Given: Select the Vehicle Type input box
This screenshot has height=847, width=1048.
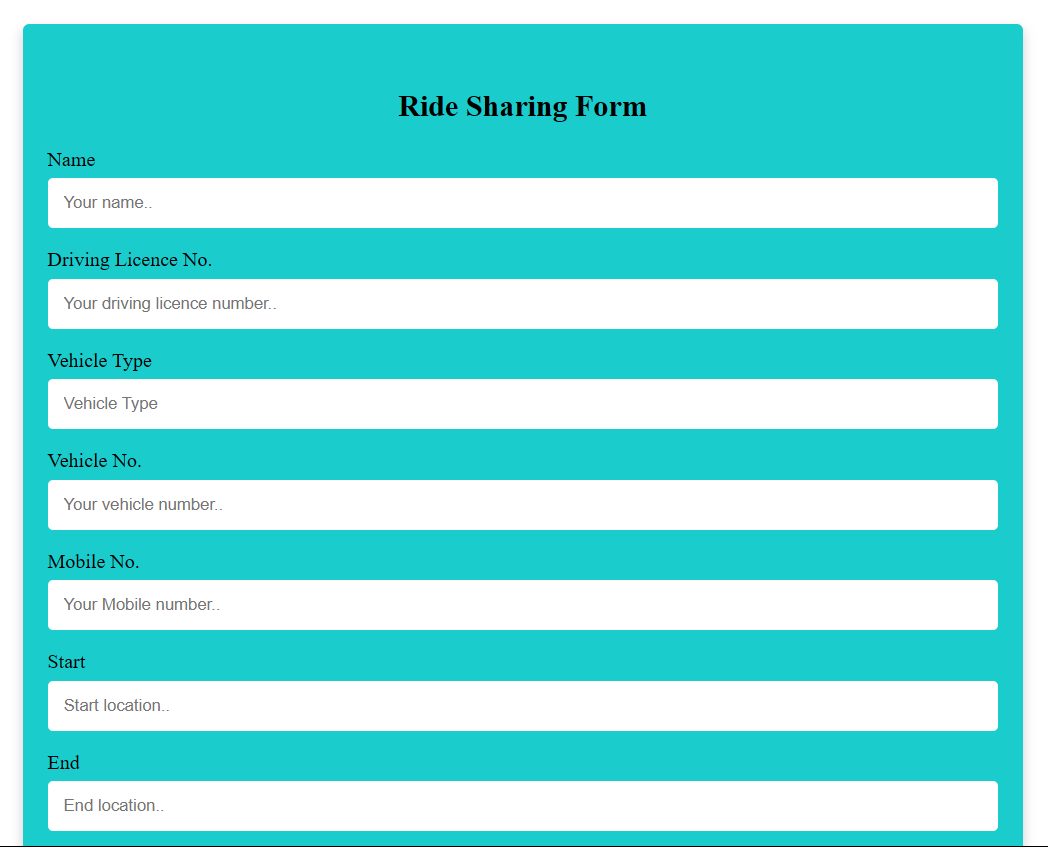Looking at the screenshot, I should click(x=523, y=404).
